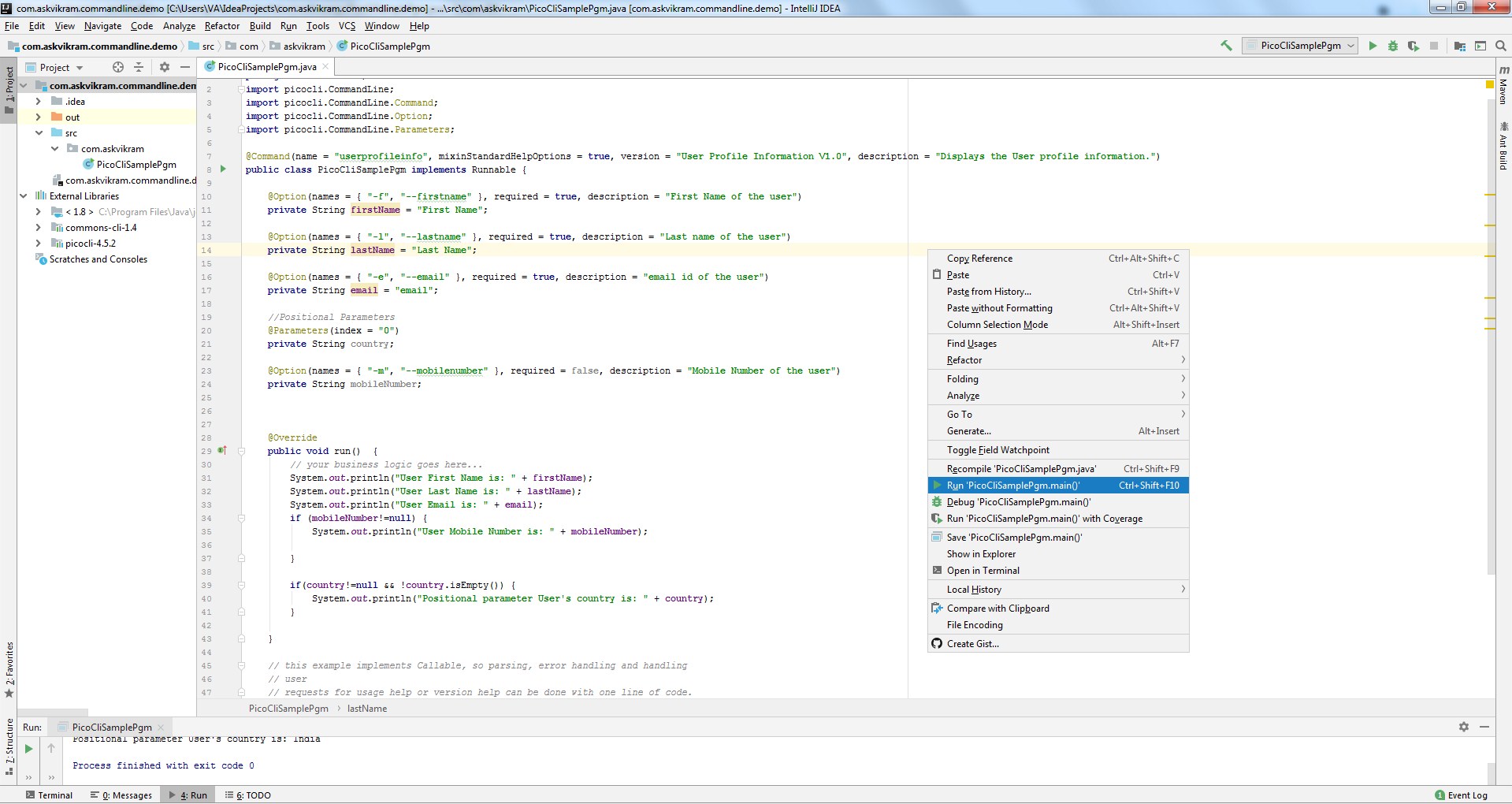Open Project panel settings gear
The image size is (1512, 804).
[165, 67]
